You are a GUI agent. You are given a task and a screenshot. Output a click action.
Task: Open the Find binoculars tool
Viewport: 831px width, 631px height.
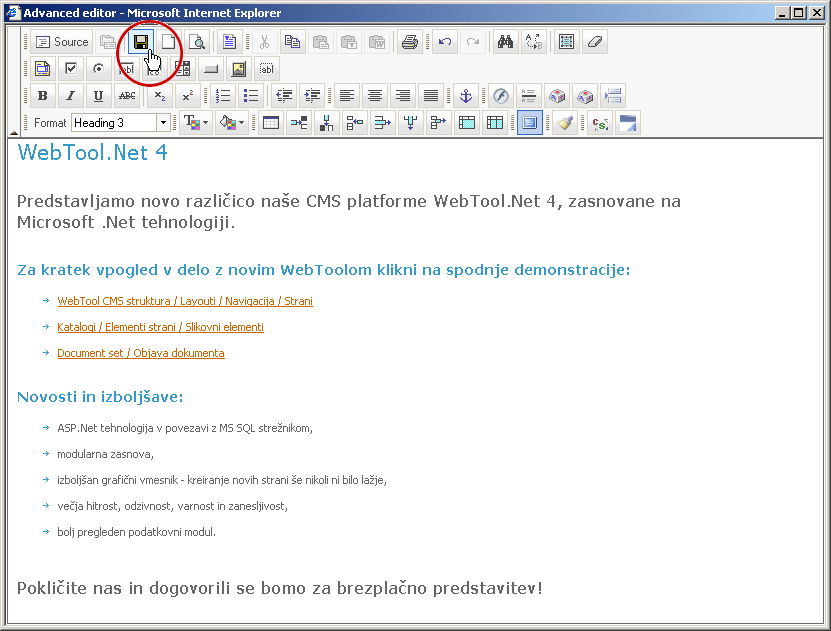(505, 42)
